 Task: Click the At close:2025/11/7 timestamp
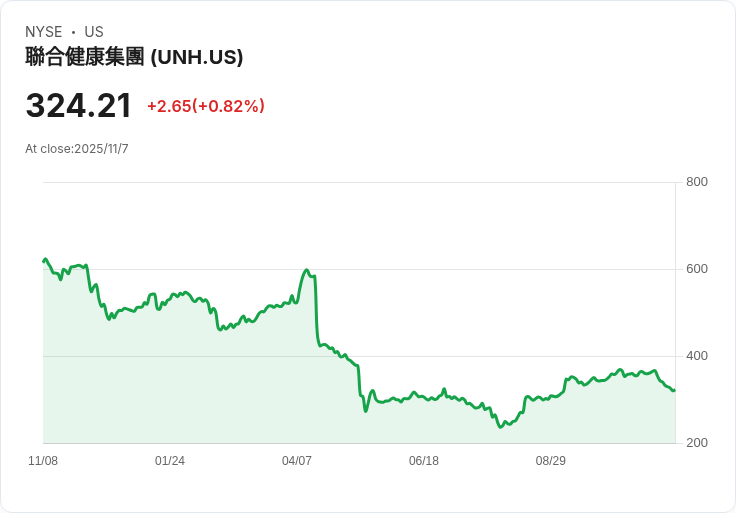click(77, 149)
